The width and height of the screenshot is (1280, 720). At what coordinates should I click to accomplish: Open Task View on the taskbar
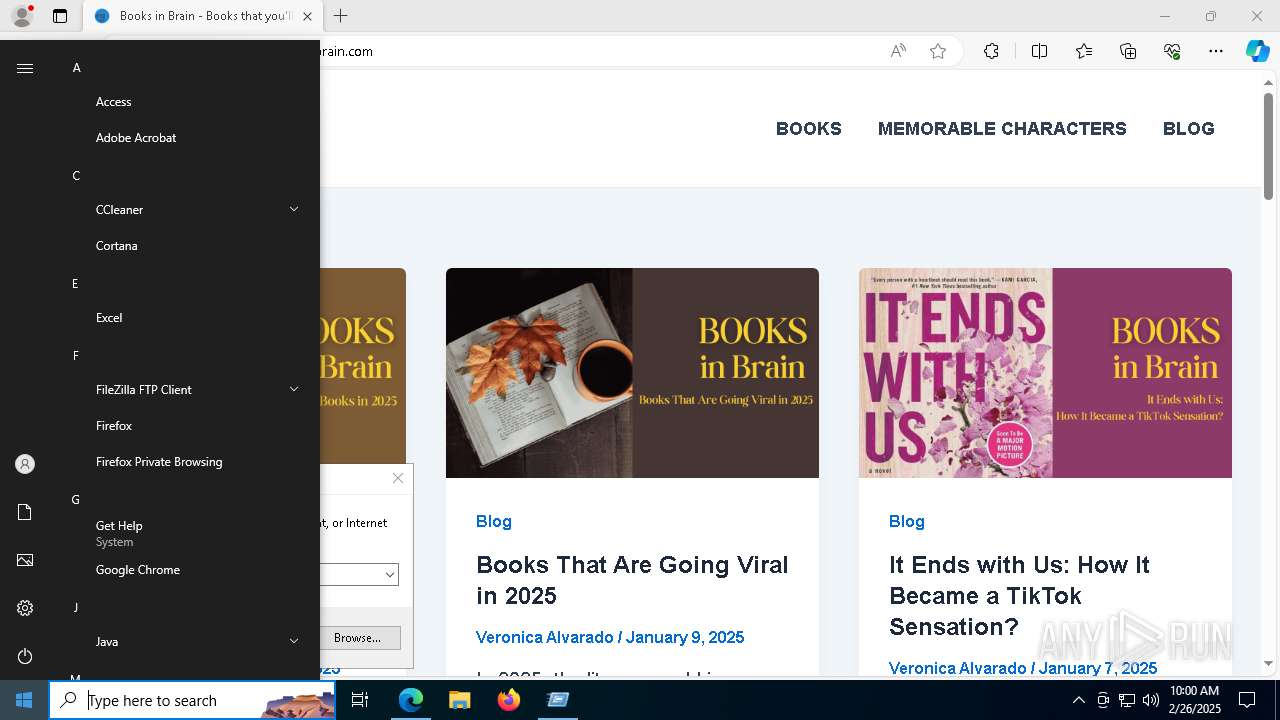pos(360,700)
